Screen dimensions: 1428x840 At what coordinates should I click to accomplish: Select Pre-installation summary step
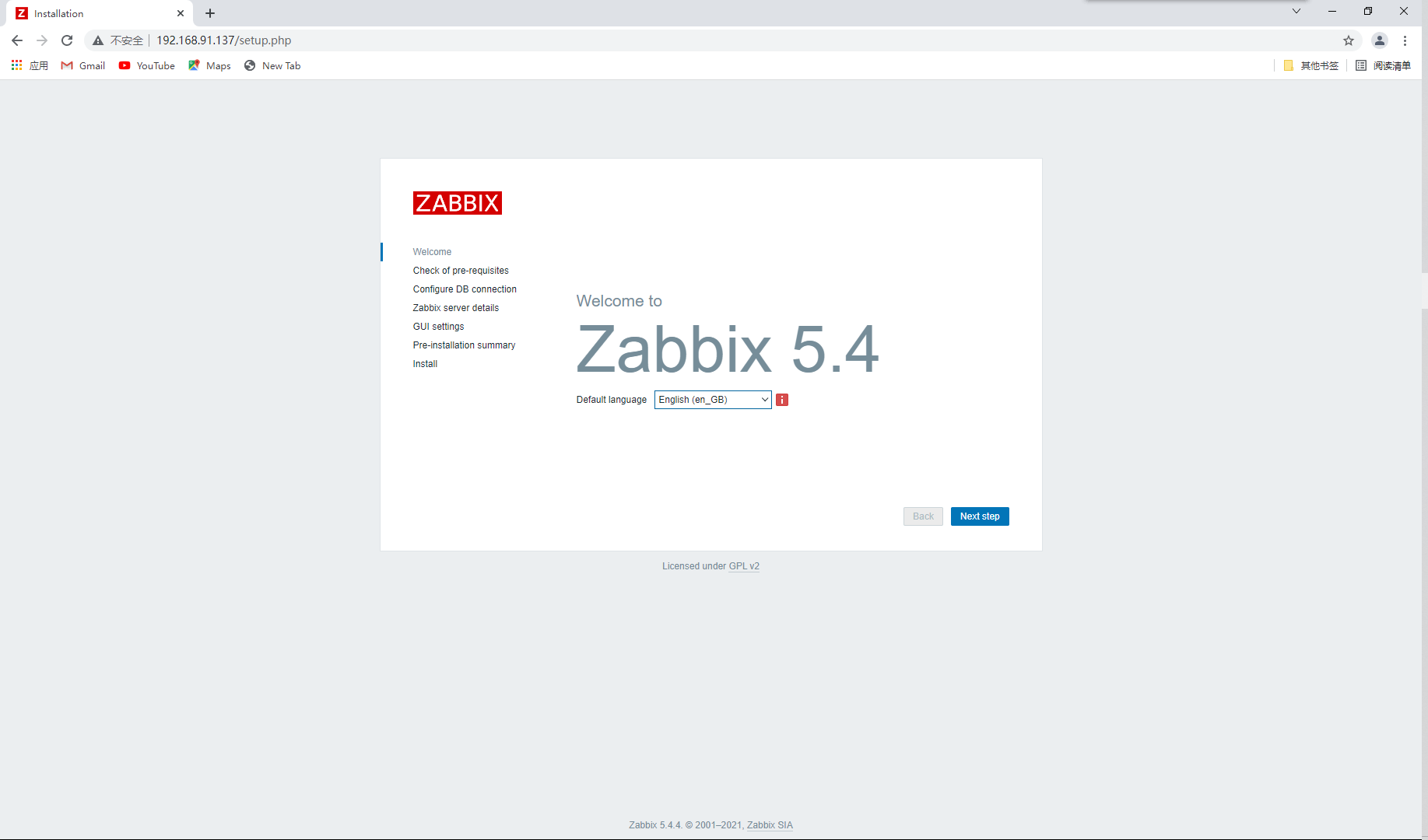click(x=464, y=345)
